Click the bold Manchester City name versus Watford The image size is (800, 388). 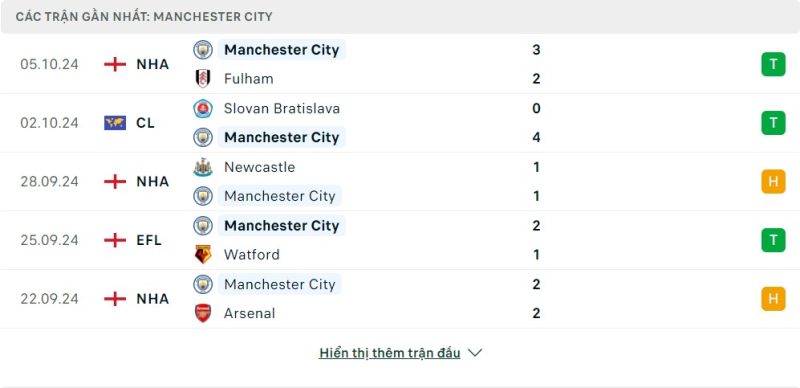[282, 226]
